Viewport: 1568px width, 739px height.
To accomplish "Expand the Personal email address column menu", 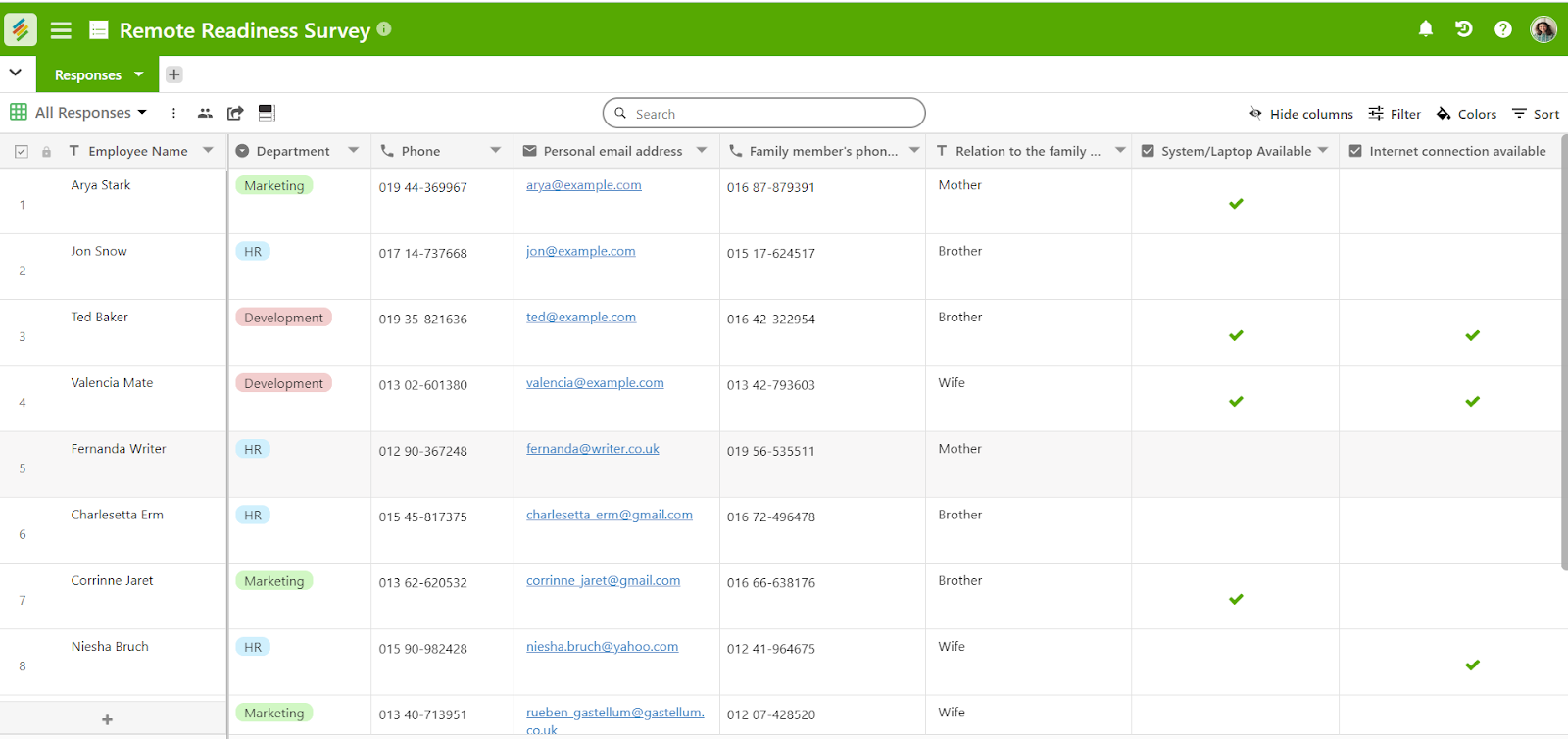I will pos(702,151).
